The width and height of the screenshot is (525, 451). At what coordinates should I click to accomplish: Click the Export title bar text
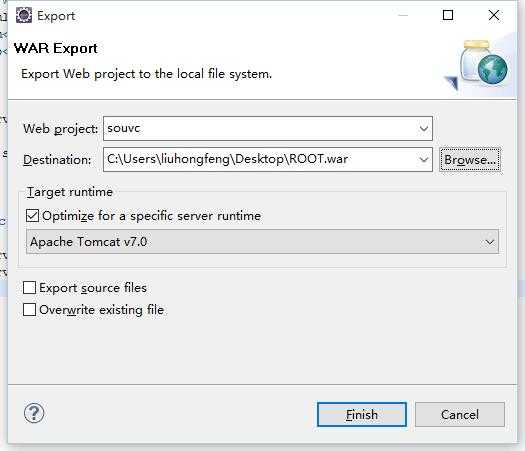(56, 16)
